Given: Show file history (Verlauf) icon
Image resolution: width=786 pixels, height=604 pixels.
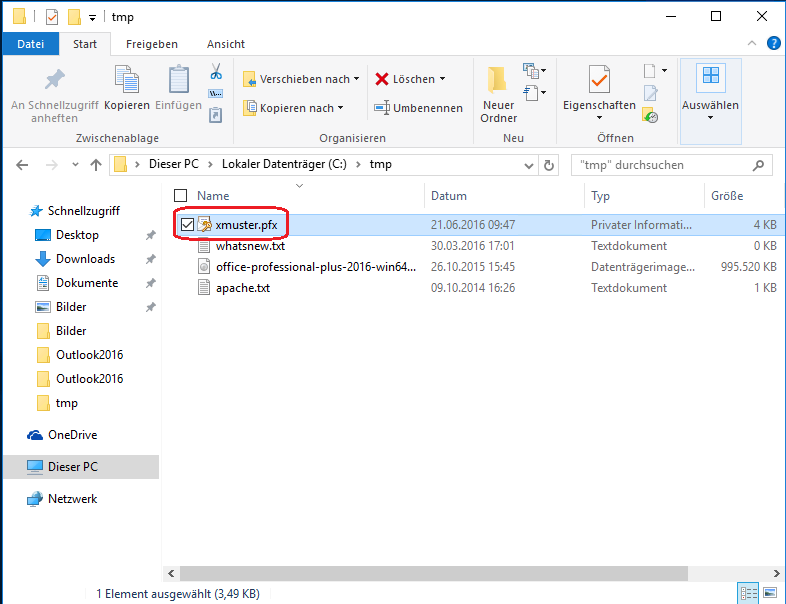Looking at the screenshot, I should pyautogui.click(x=650, y=116).
